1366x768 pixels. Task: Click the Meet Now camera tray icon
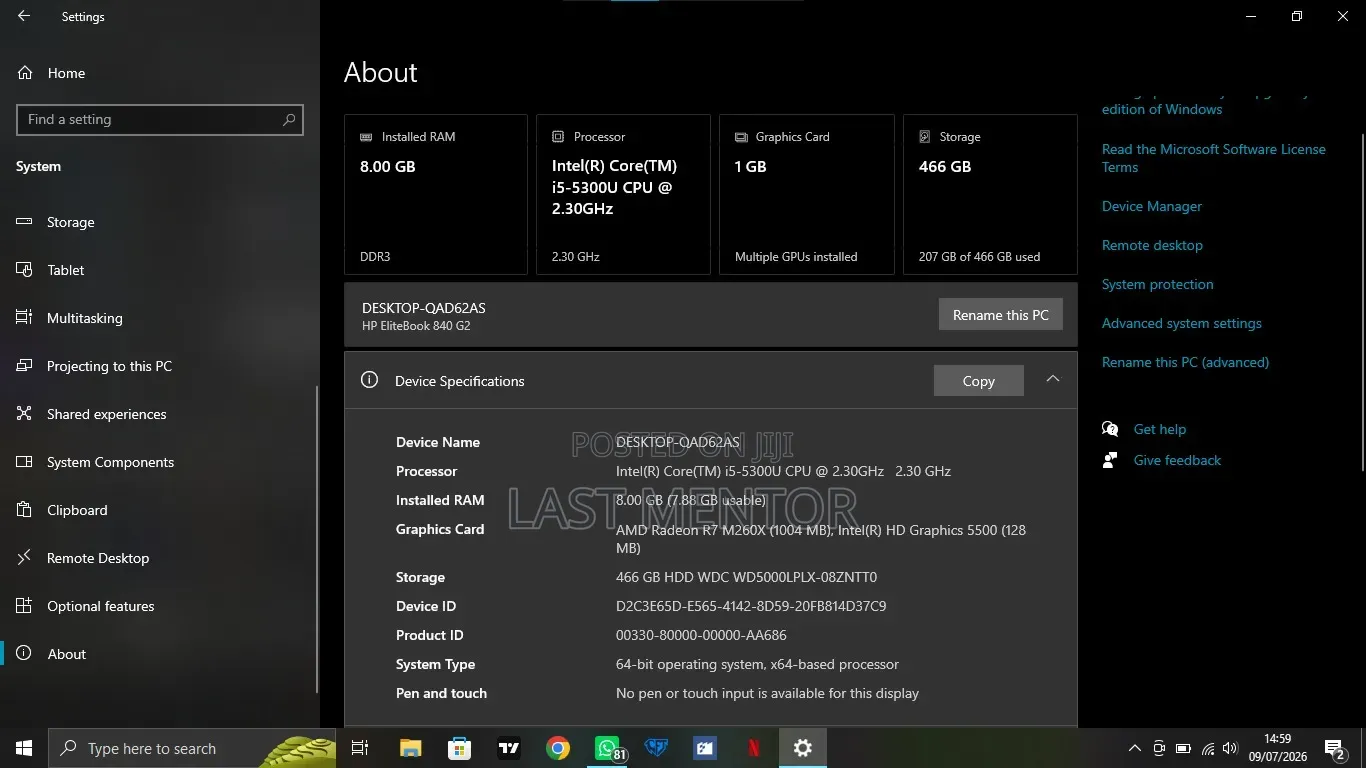coord(1159,748)
